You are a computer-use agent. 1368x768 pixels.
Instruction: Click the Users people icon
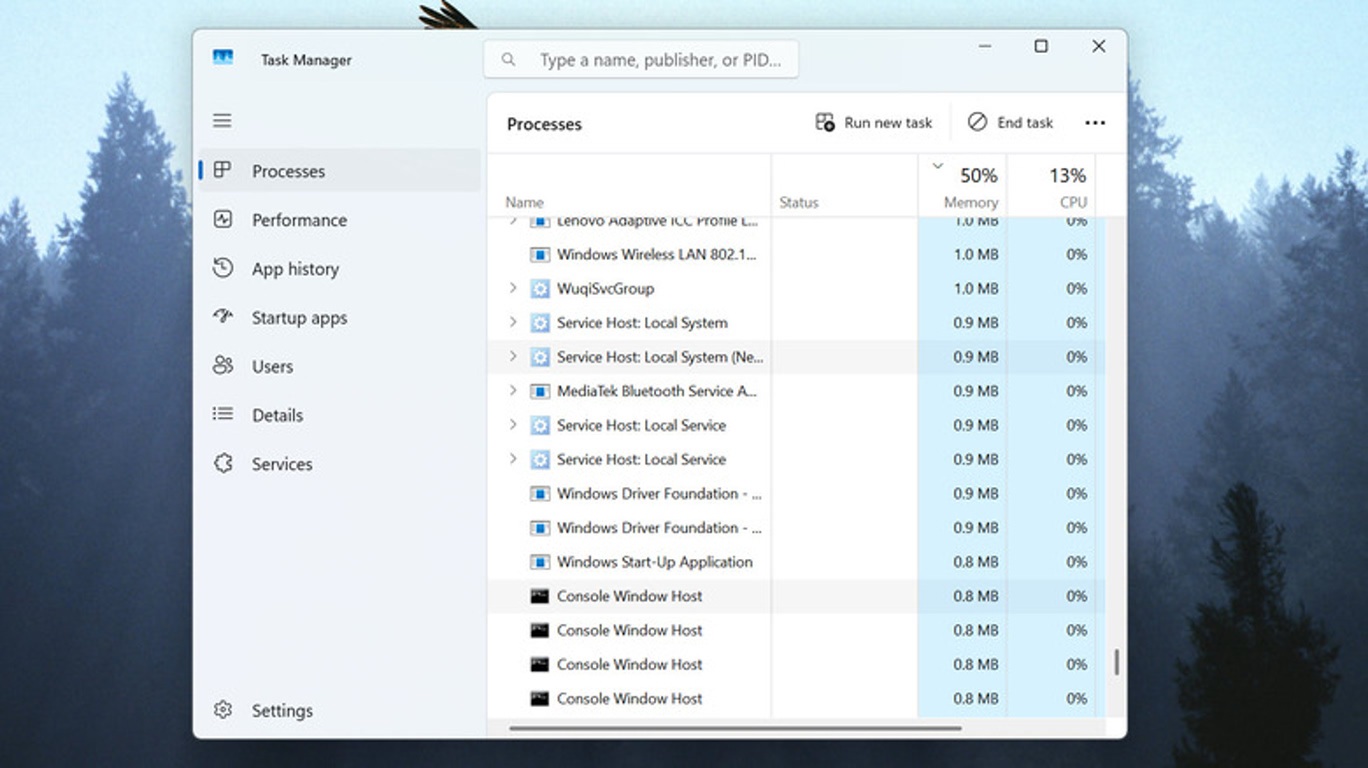point(223,366)
